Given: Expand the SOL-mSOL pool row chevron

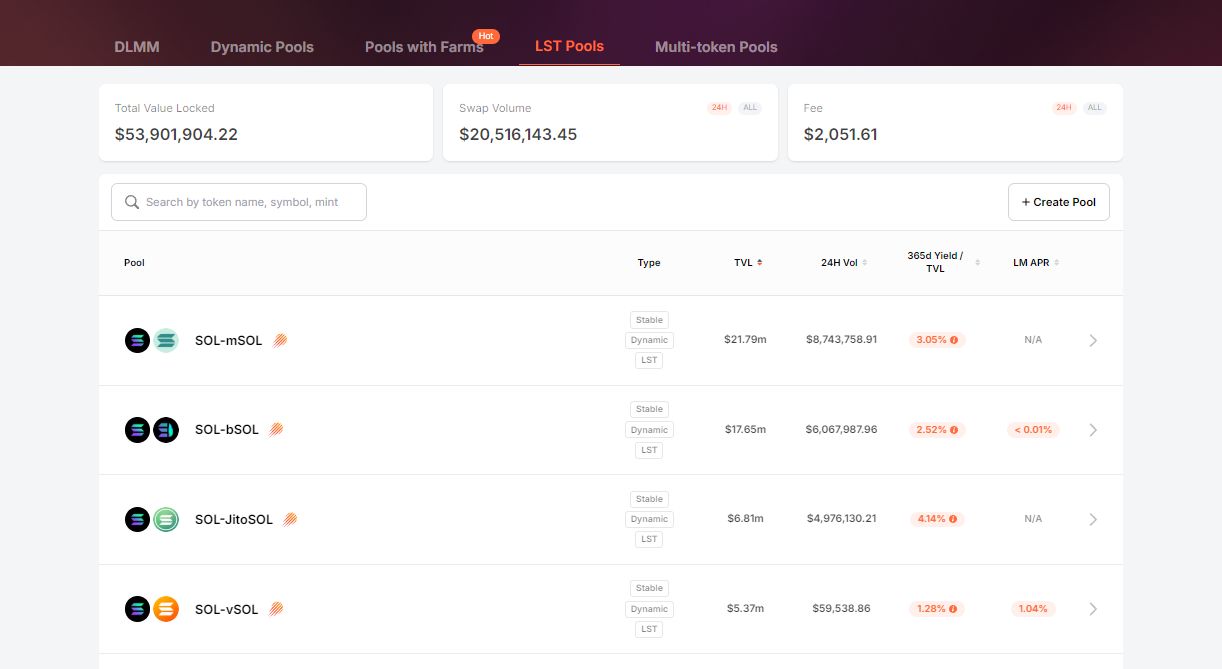Looking at the screenshot, I should coord(1093,340).
